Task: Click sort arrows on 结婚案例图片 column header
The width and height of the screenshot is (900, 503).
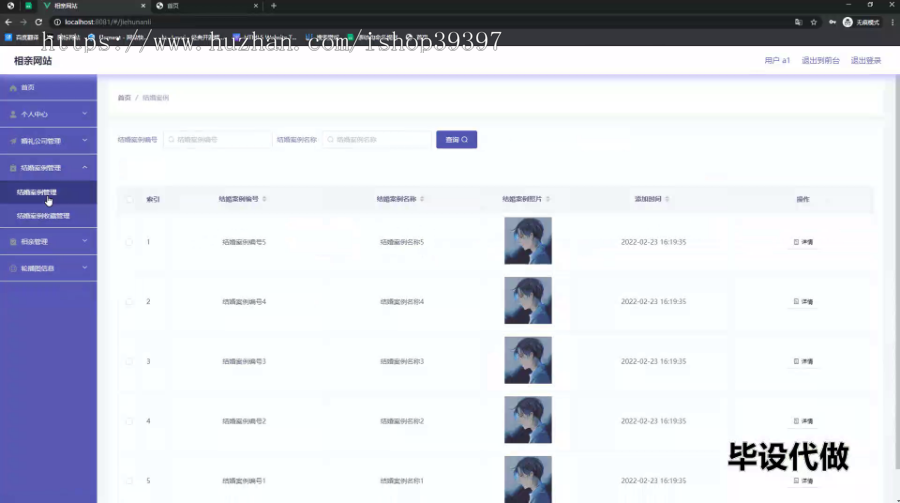Action: [548, 199]
